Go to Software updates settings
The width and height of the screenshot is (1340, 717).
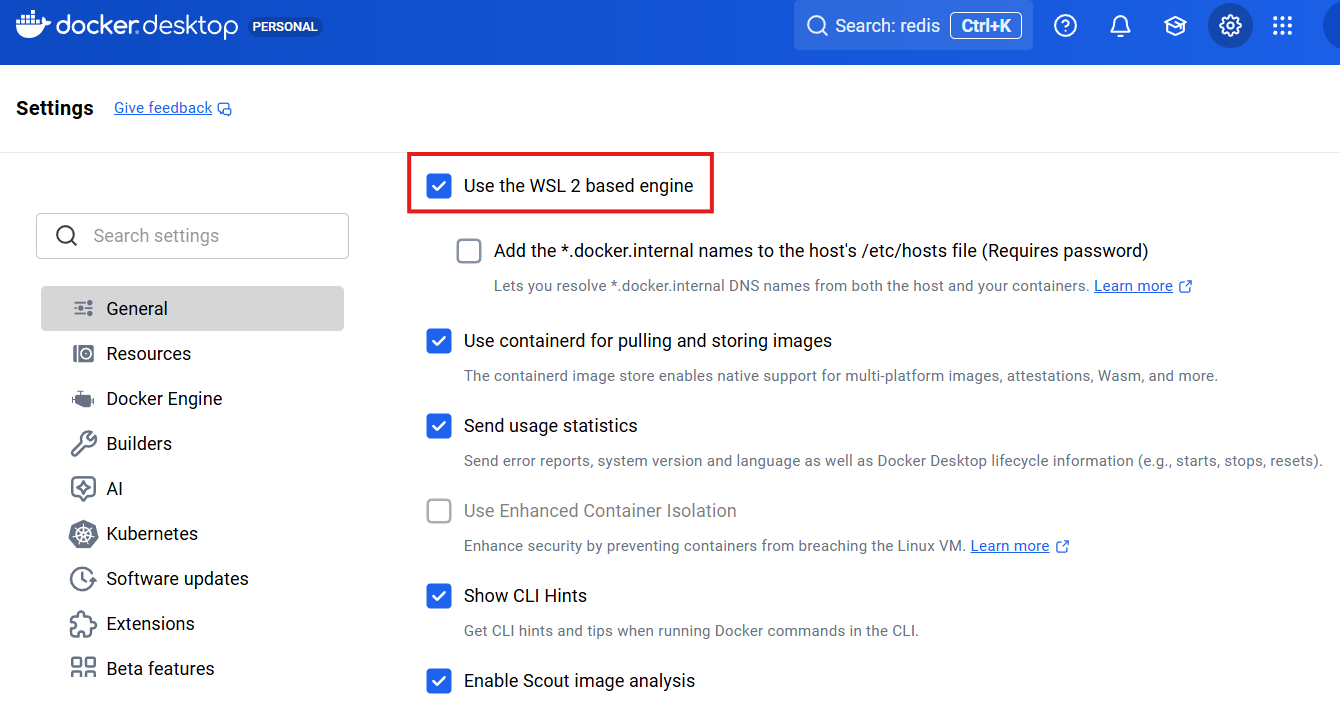(177, 579)
